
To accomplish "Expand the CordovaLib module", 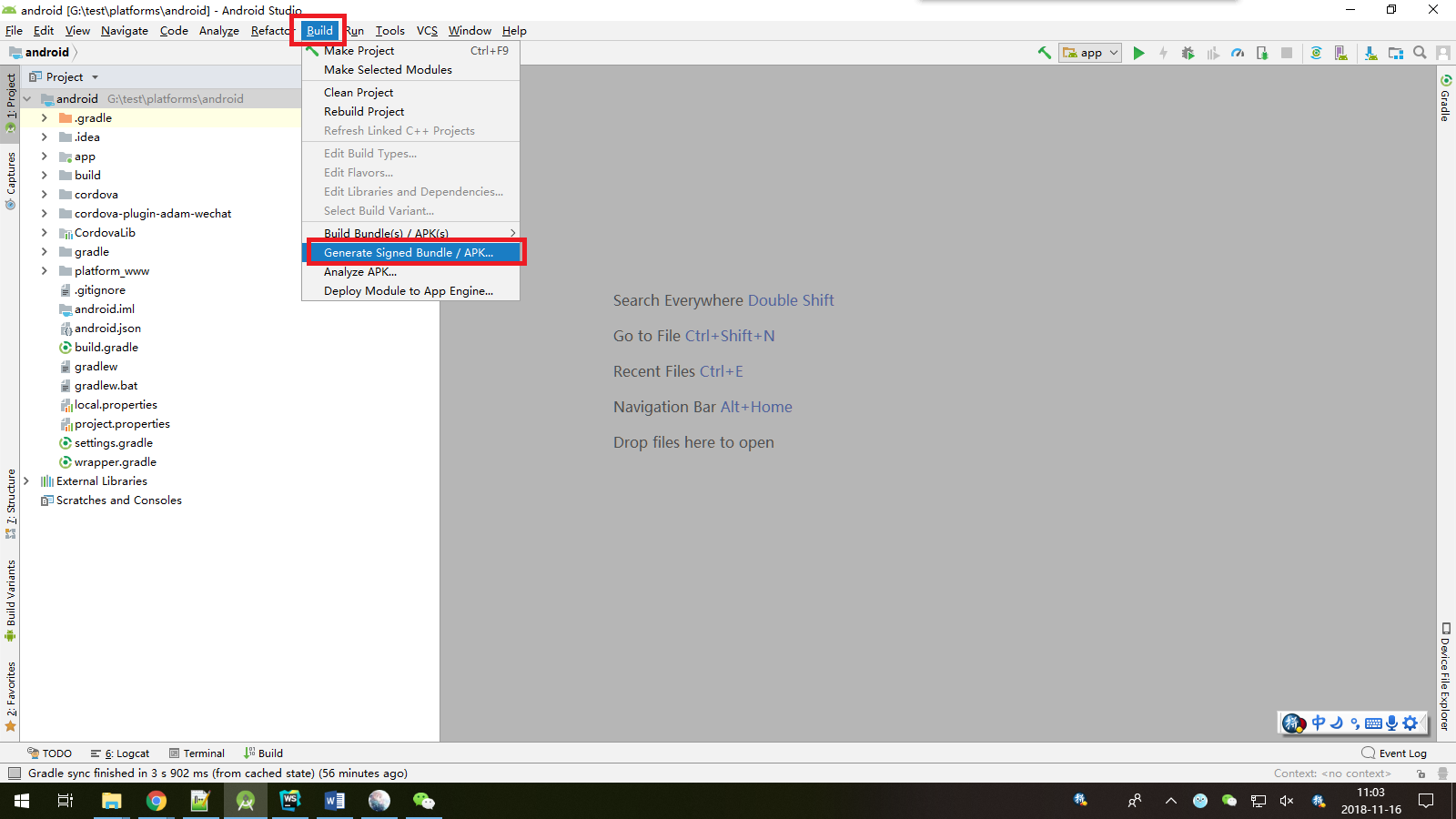I will (44, 233).
